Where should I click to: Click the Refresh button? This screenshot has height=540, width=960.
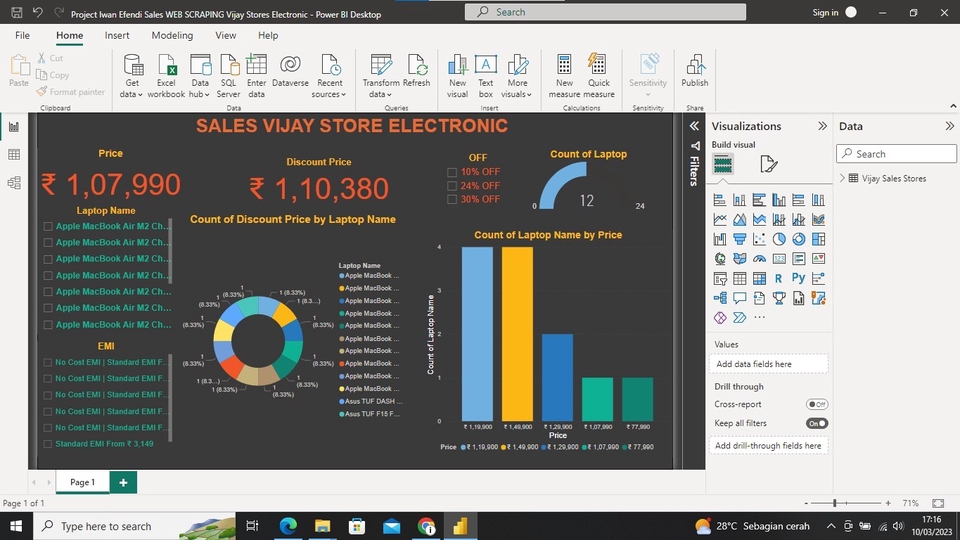coord(416,70)
